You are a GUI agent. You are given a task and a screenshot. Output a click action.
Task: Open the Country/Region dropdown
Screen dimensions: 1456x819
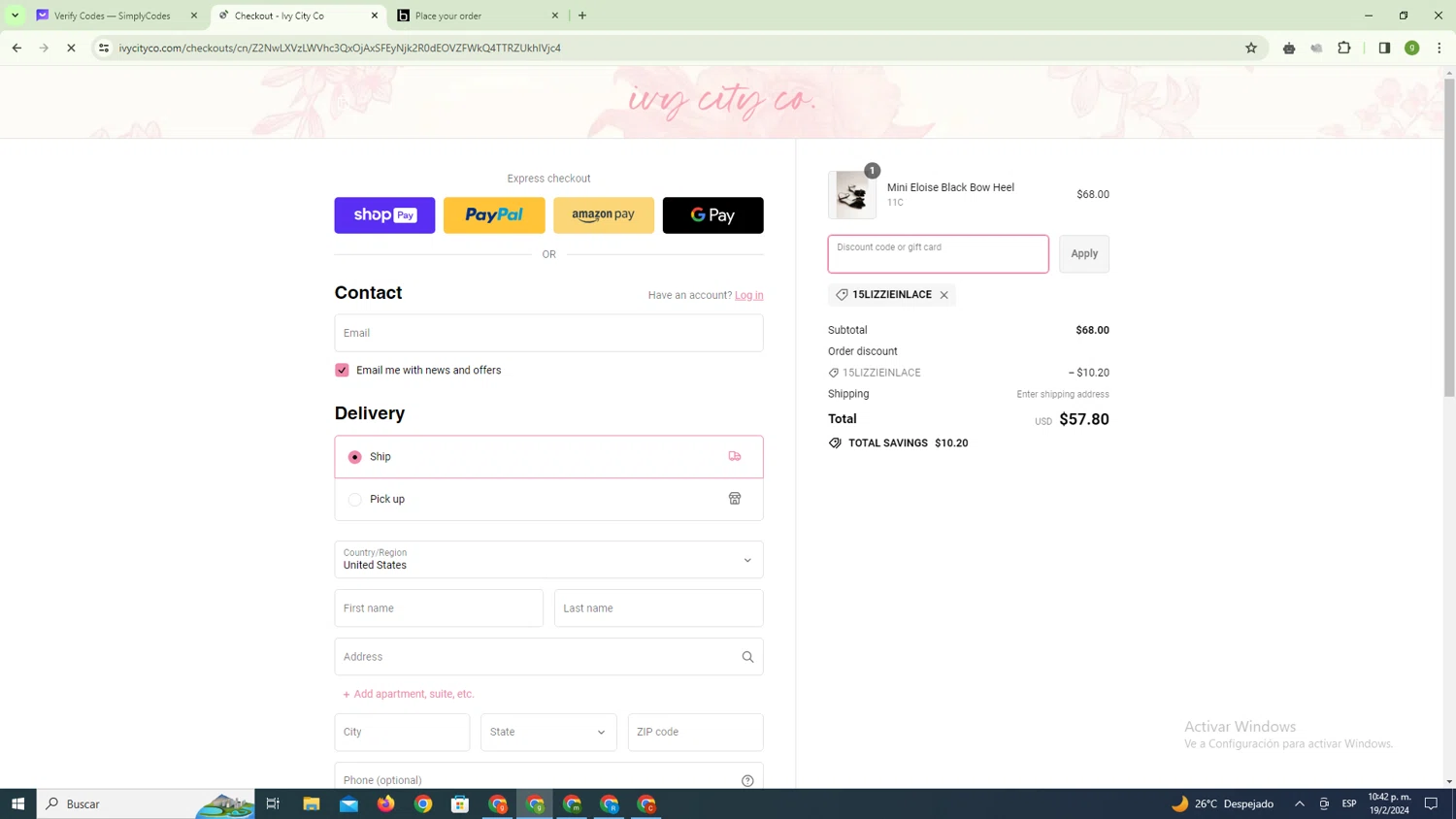click(548, 560)
